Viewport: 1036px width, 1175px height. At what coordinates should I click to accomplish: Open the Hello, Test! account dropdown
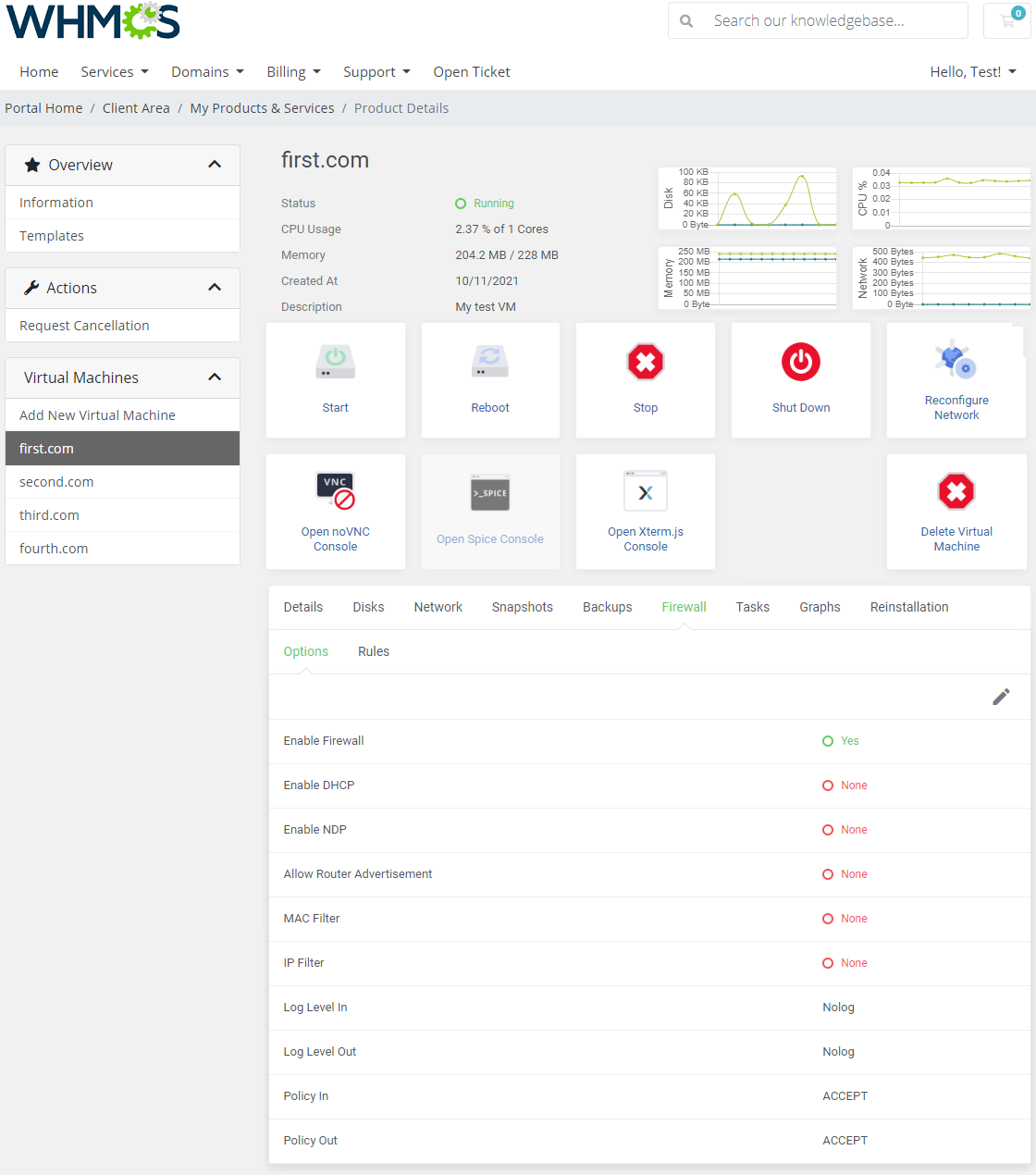[973, 72]
